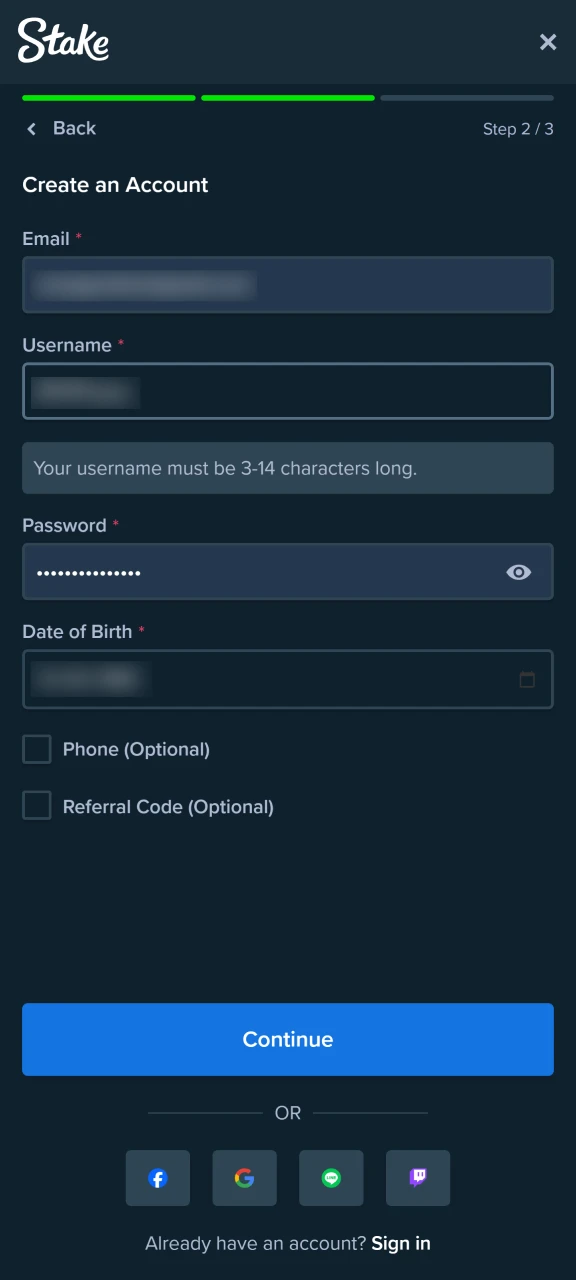Viewport: 576px width, 1280px height.
Task: Click the Stake logo
Action: [63, 41]
